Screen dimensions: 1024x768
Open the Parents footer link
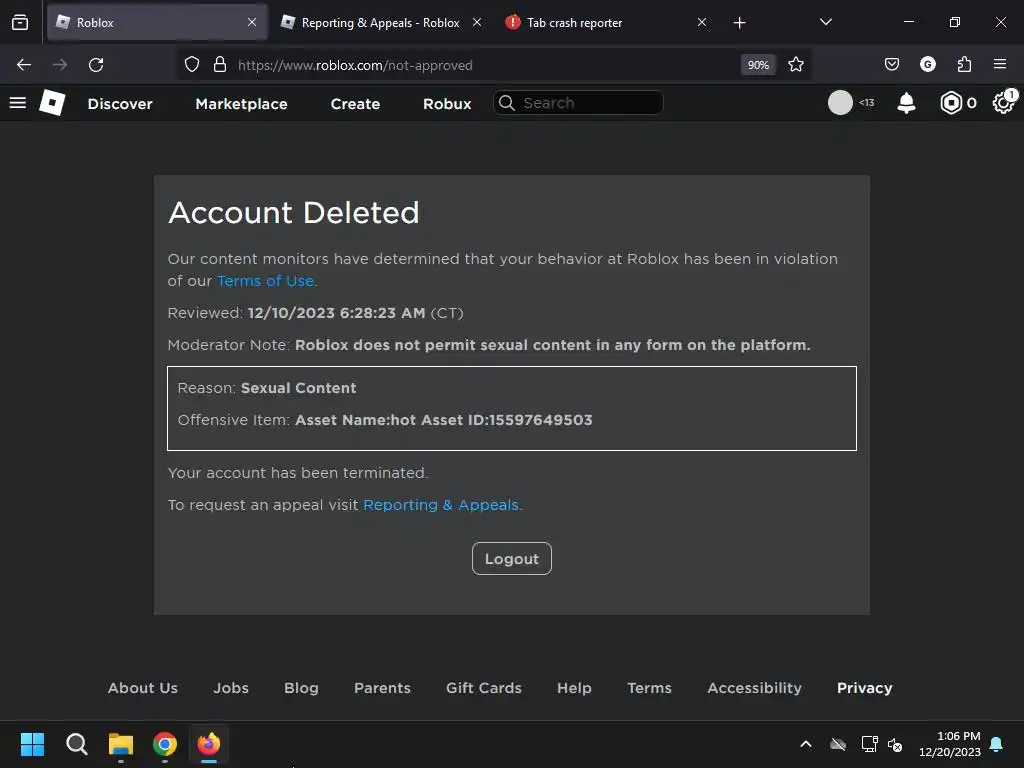click(382, 688)
